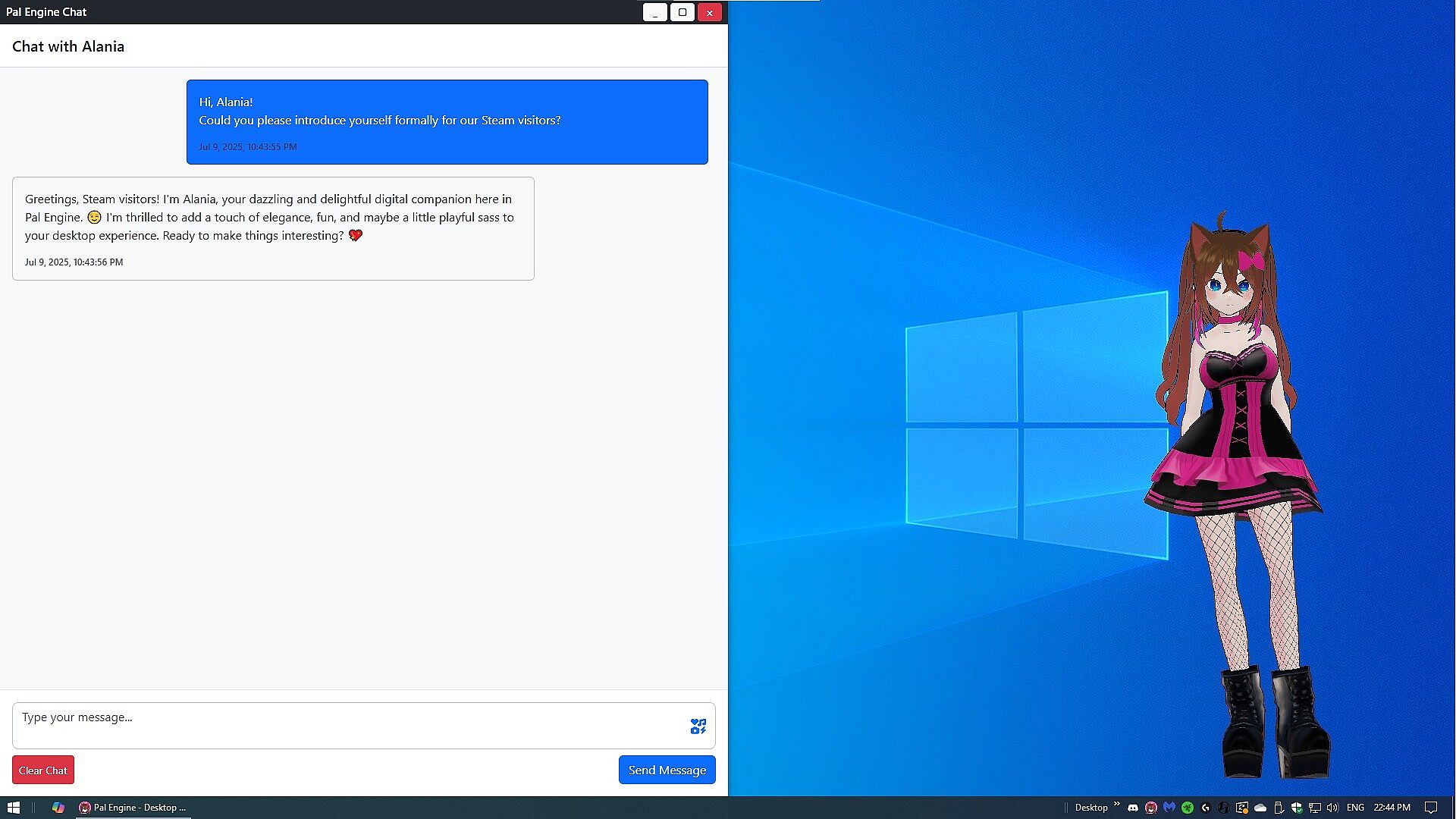The width and height of the screenshot is (1456, 819).
Task: Switch ENG input language indicator
Action: pos(1355,808)
